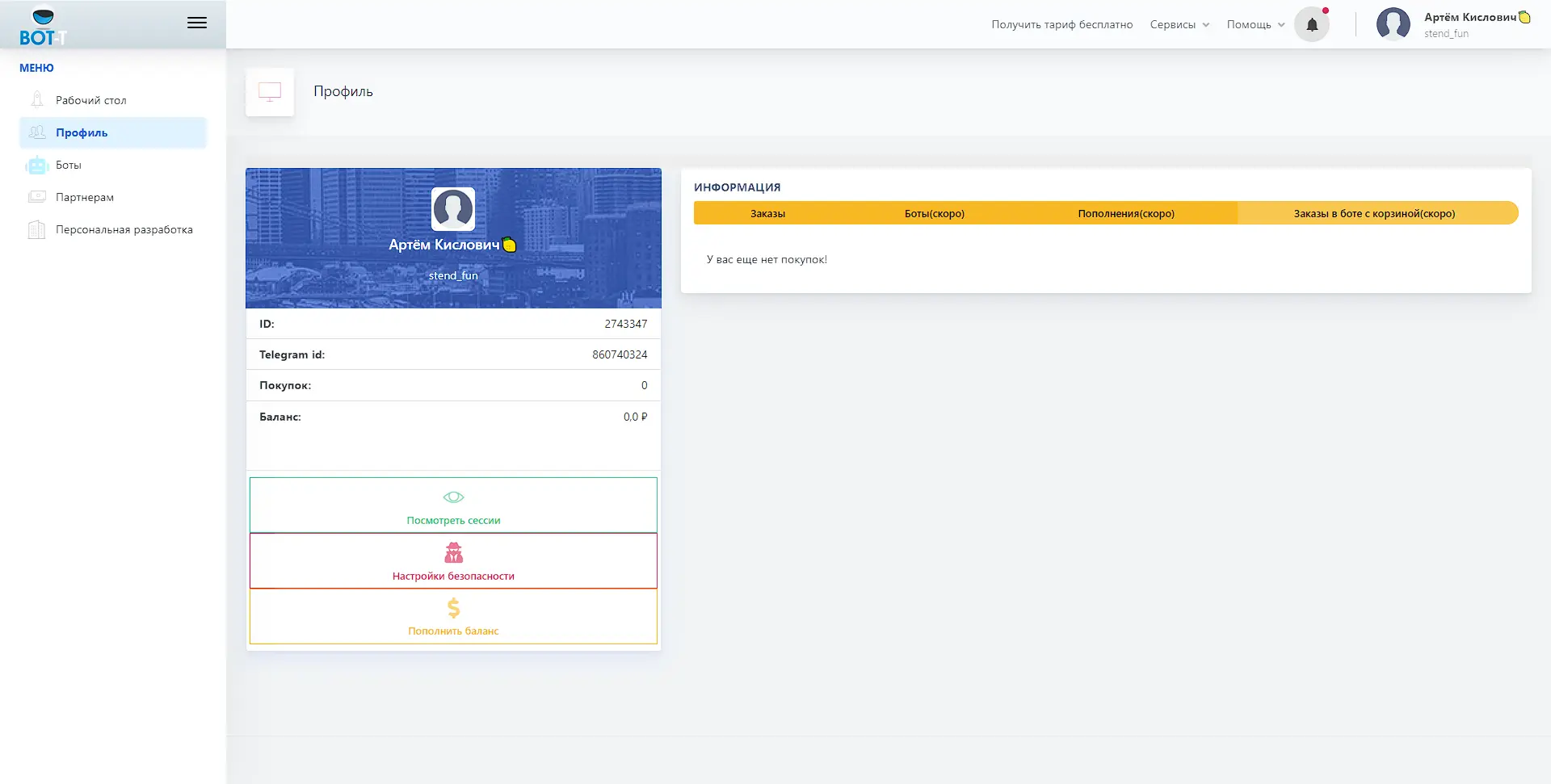
Task: Select Профиль in the sidebar menu
Action: [x=113, y=132]
